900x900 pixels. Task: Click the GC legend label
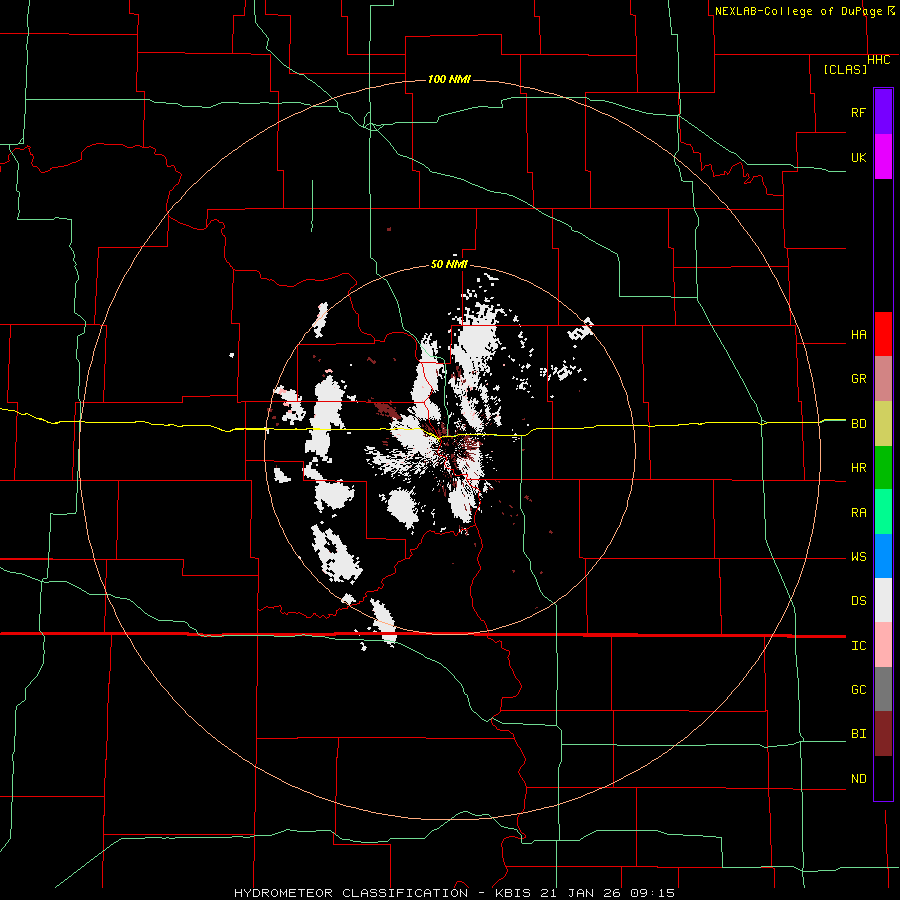[x=858, y=690]
